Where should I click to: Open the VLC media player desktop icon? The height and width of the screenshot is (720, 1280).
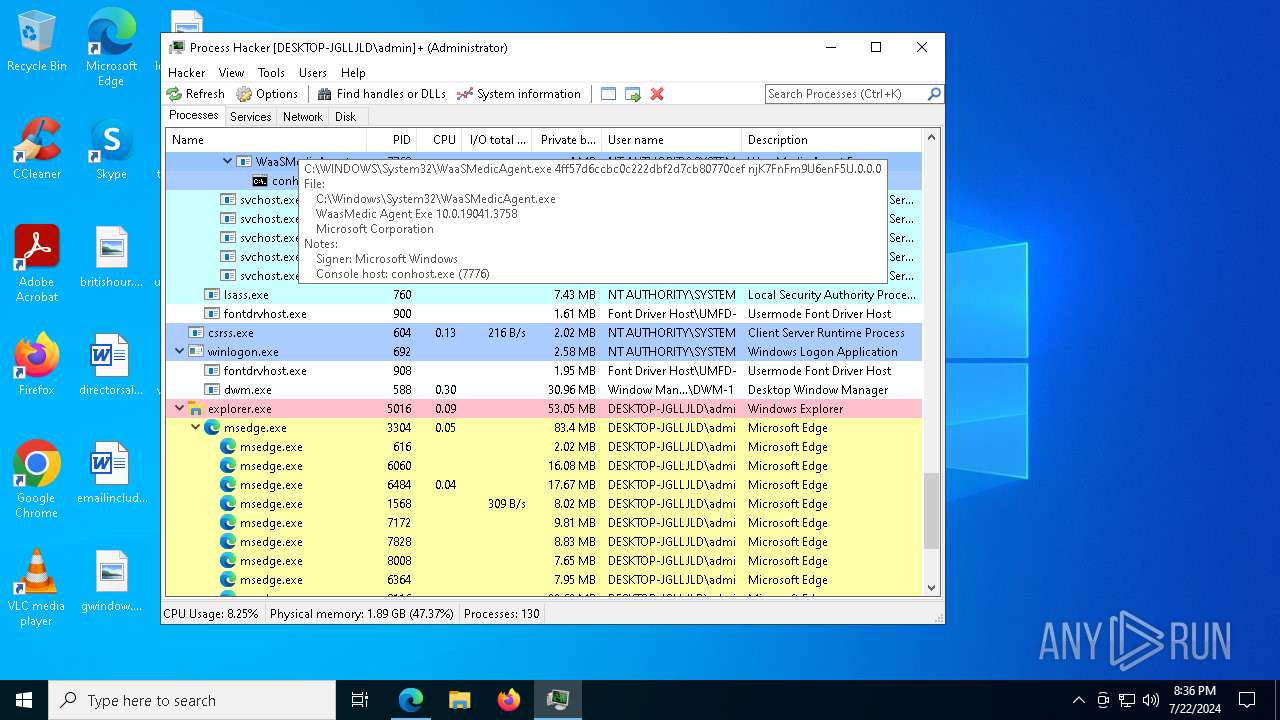[x=37, y=588]
